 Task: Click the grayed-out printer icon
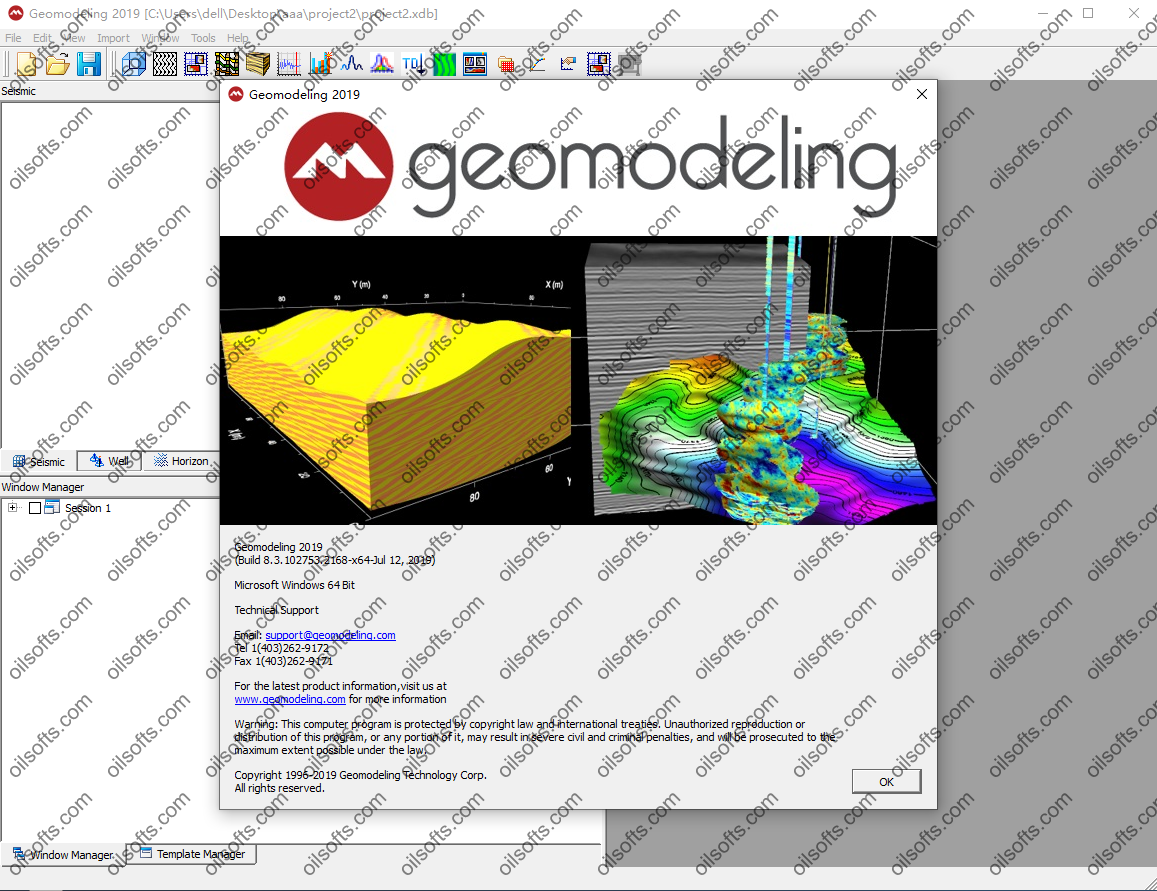tap(630, 64)
